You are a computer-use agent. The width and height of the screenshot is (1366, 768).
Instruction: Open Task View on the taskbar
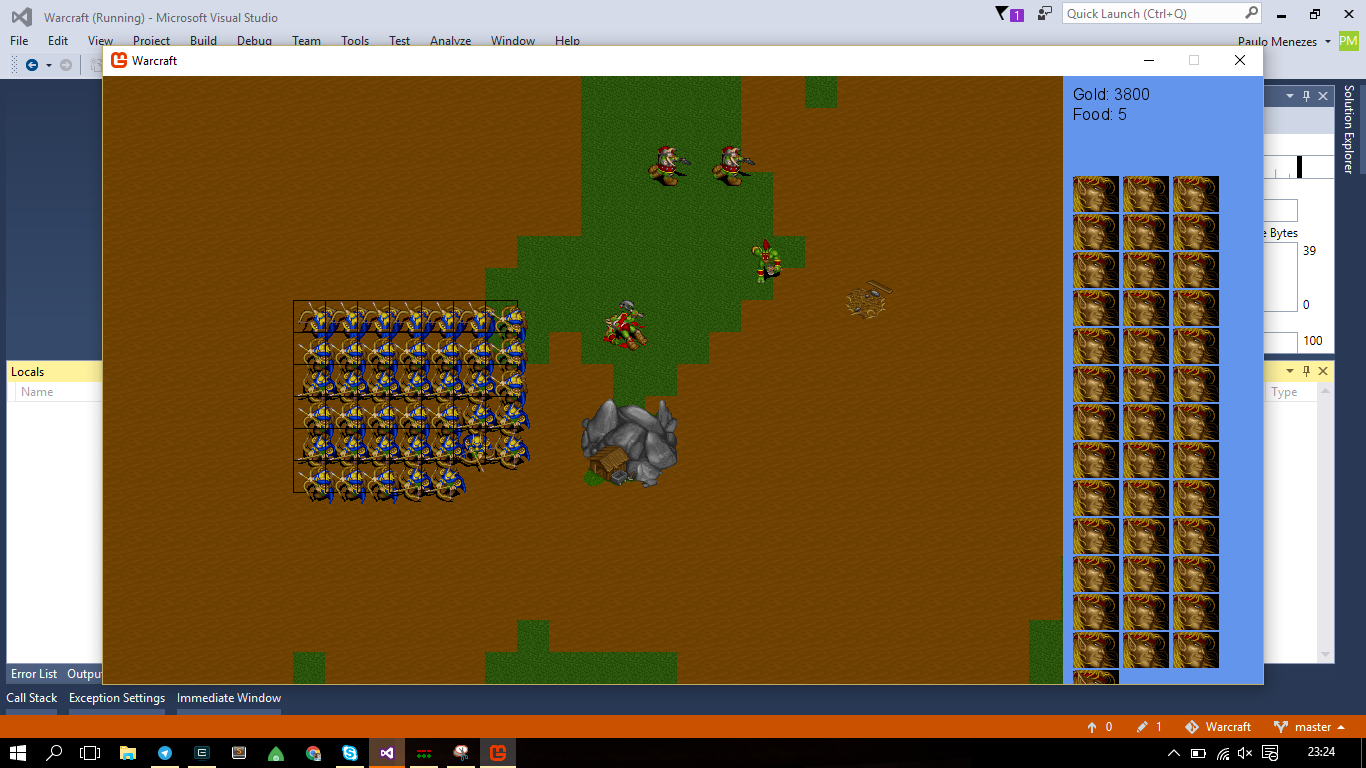click(x=90, y=752)
